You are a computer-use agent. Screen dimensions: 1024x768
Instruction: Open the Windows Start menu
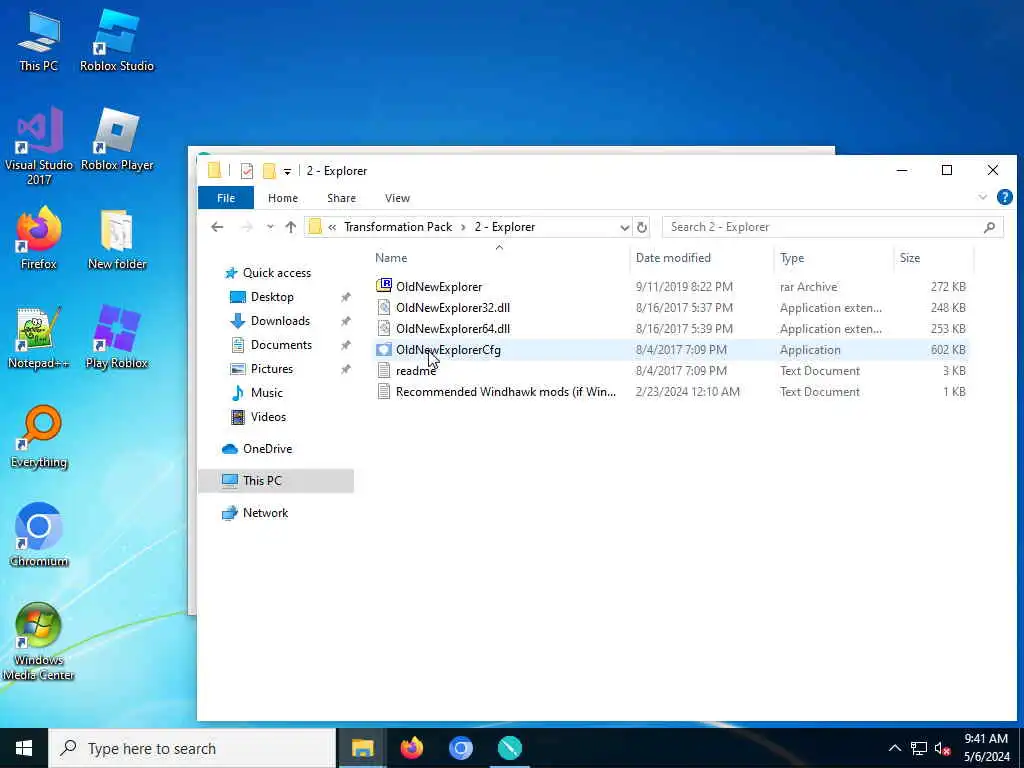[x=24, y=748]
